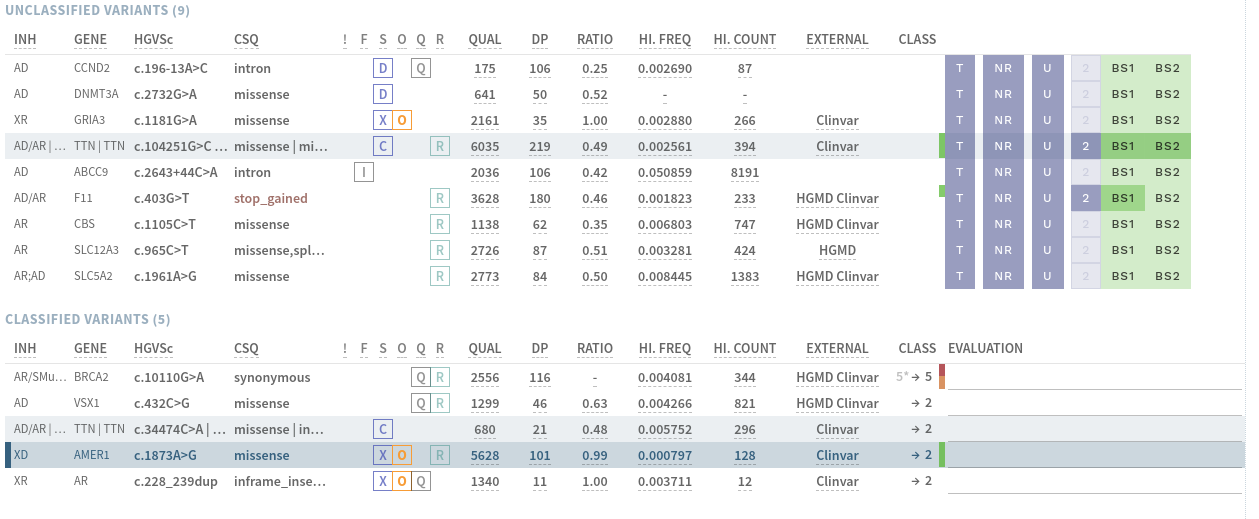Click the D badge in DNMT3A row
The width and height of the screenshot is (1259, 519).
383,94
